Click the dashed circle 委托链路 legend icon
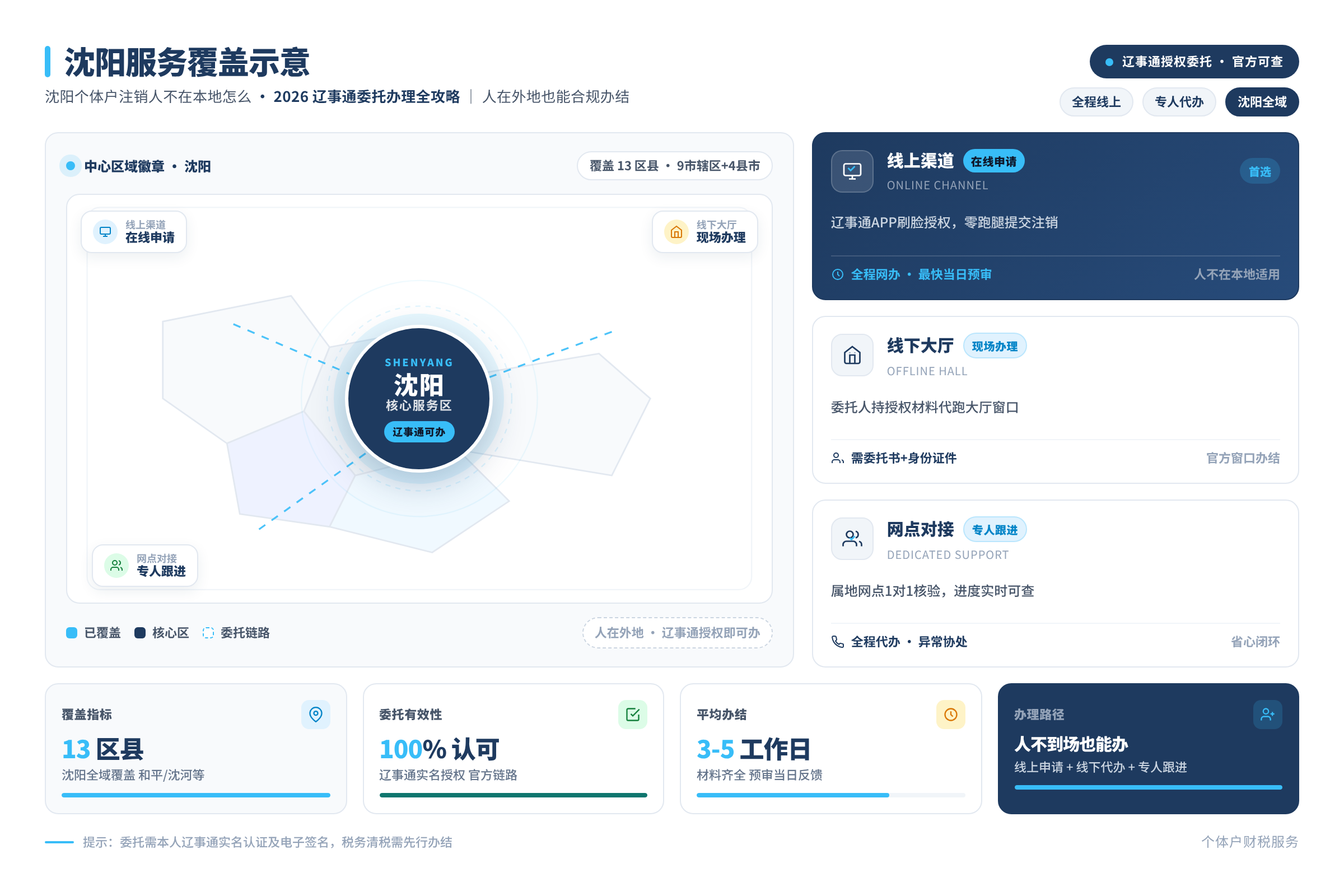 pos(208,633)
